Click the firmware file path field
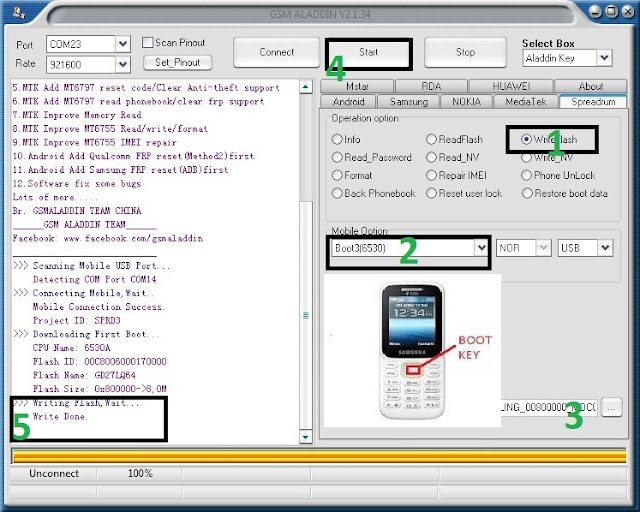Image resolution: width=640 pixels, height=512 pixels. coord(549,407)
